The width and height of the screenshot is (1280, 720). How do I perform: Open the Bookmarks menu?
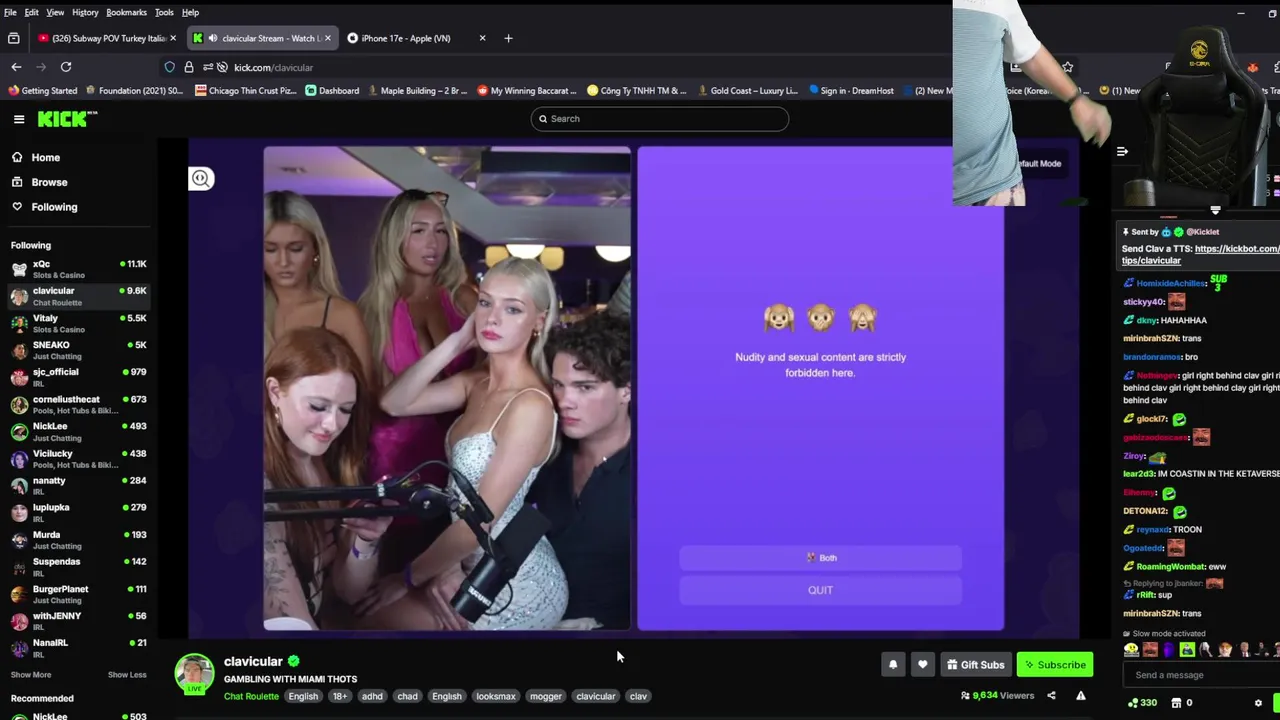click(126, 12)
